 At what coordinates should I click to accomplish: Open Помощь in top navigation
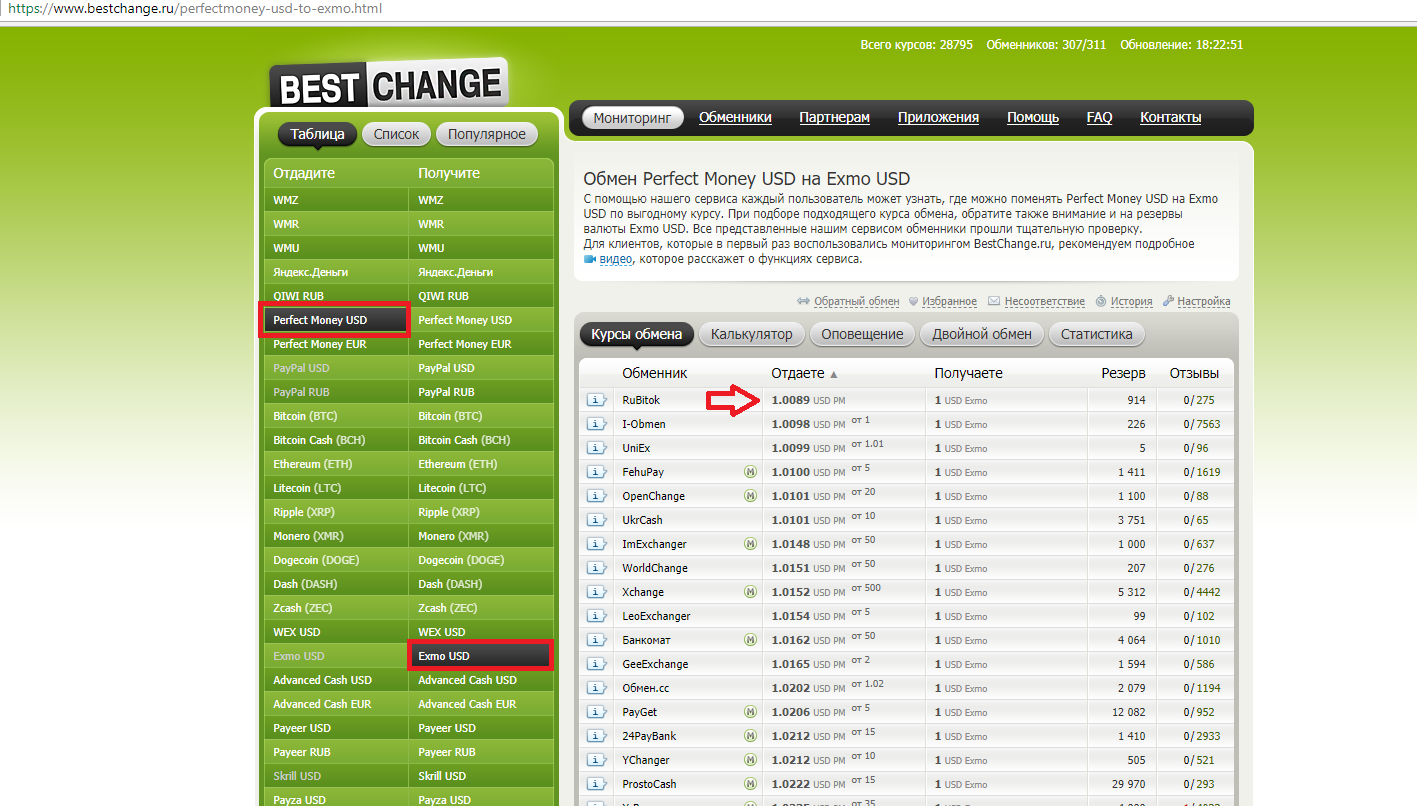coord(1033,117)
